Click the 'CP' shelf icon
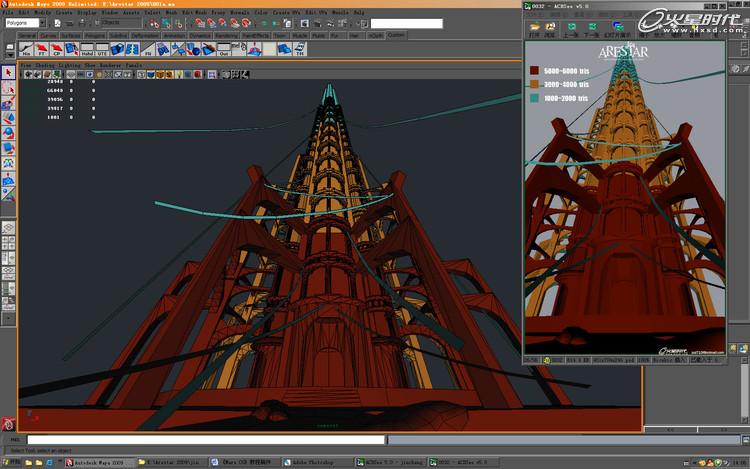Image resolution: width=750 pixels, height=469 pixels. [x=56, y=49]
